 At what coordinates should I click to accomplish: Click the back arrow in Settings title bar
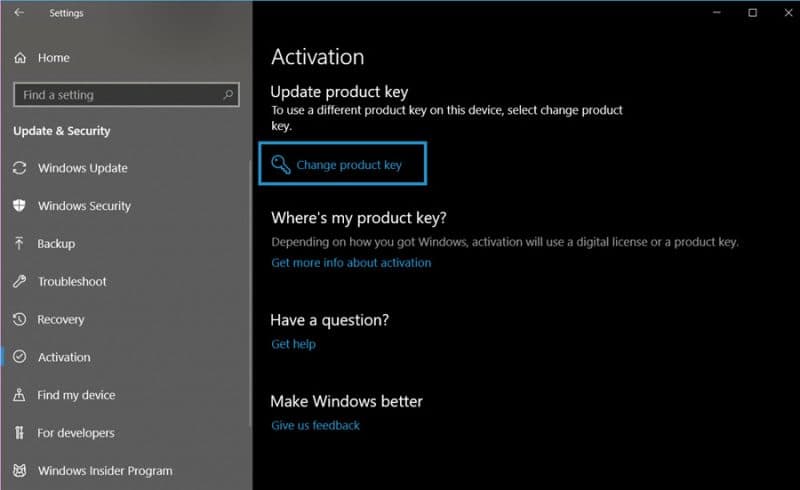(x=19, y=12)
